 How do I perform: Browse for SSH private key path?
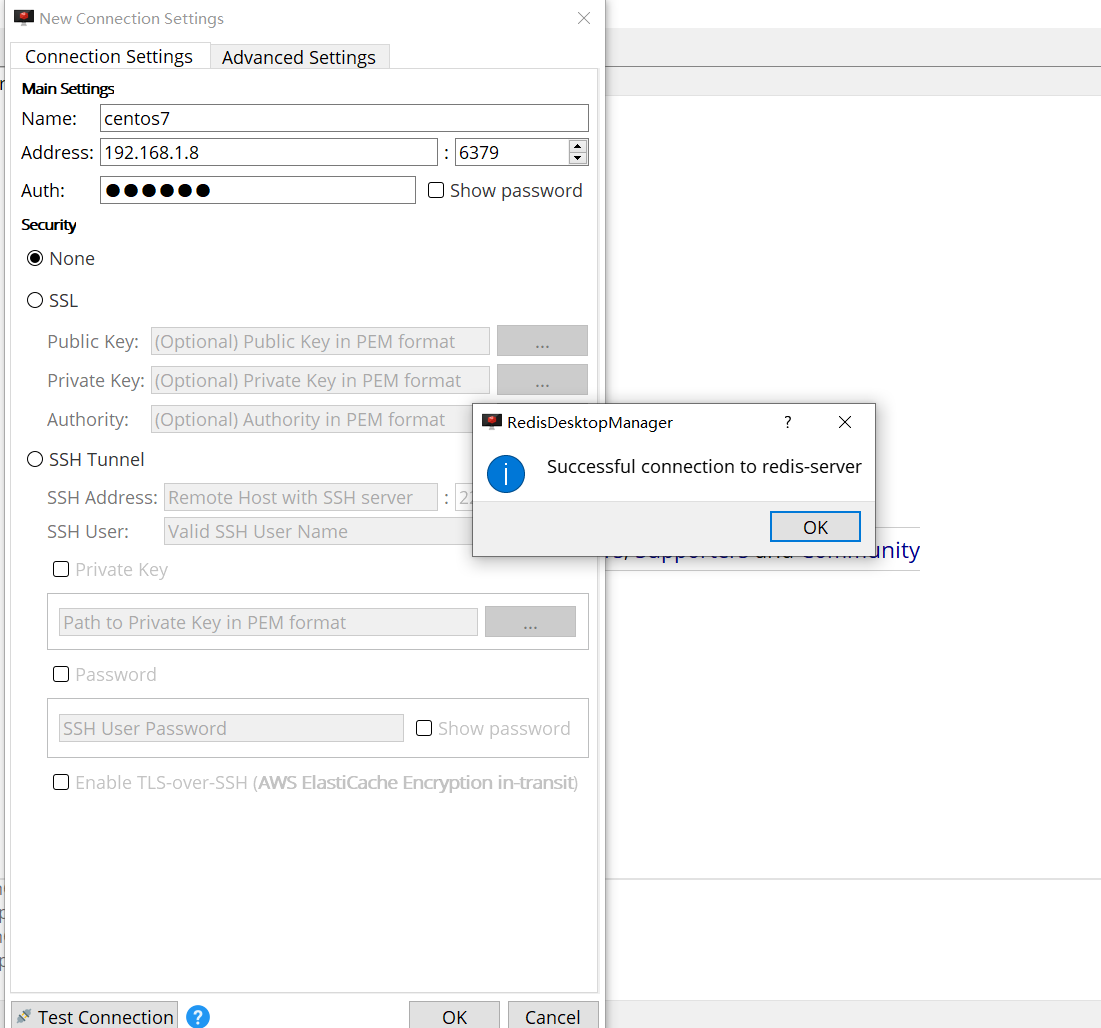530,621
